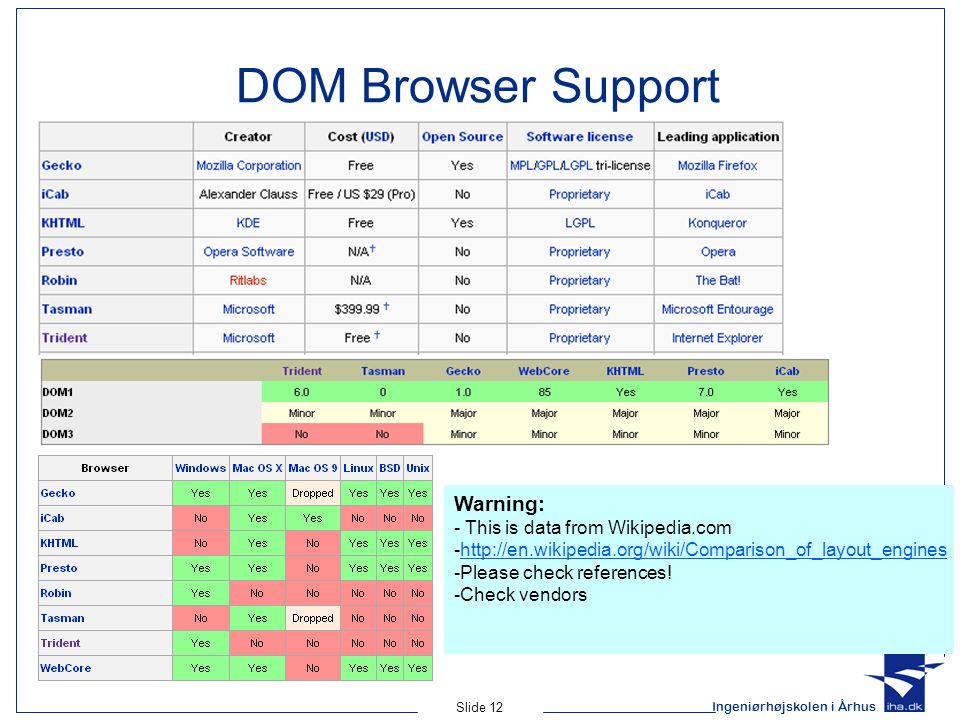Screen dimensions: 960x720
Task: Click the Trident header in DOM table
Action: click(302, 371)
